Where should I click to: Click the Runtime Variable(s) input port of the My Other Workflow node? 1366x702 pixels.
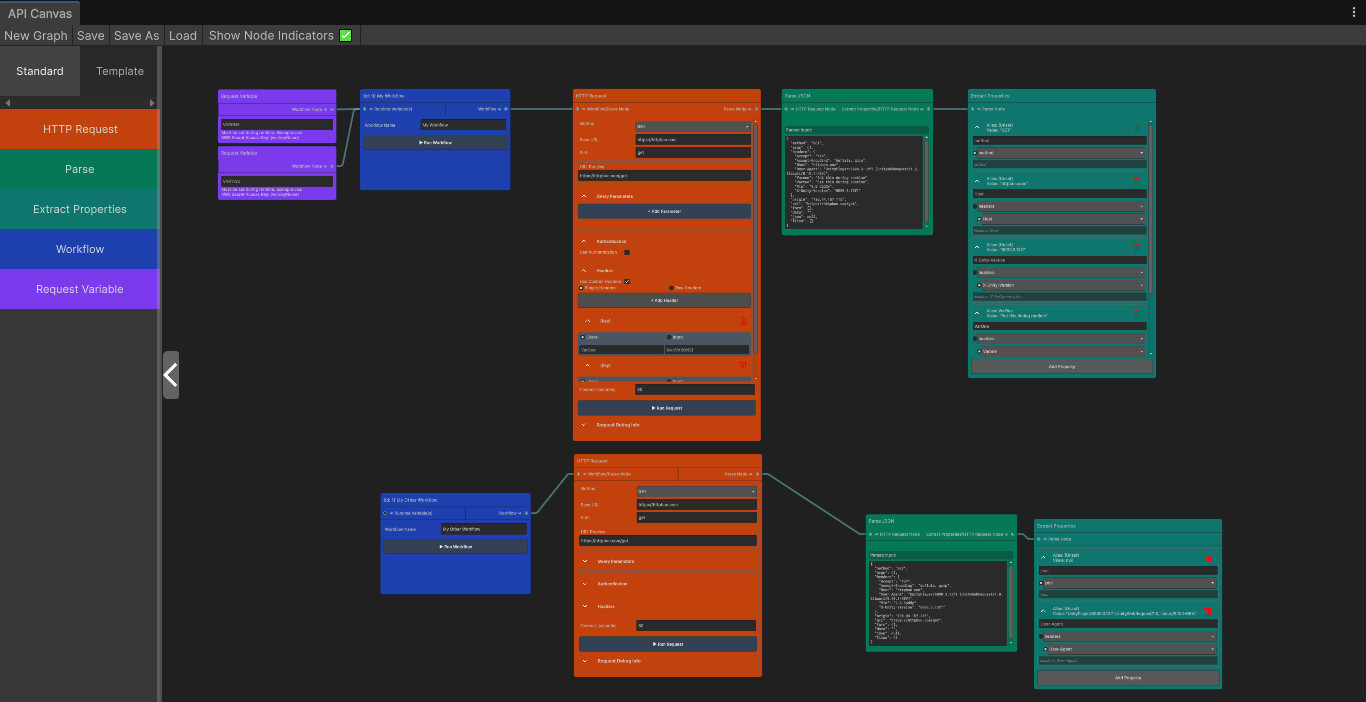(x=385, y=513)
